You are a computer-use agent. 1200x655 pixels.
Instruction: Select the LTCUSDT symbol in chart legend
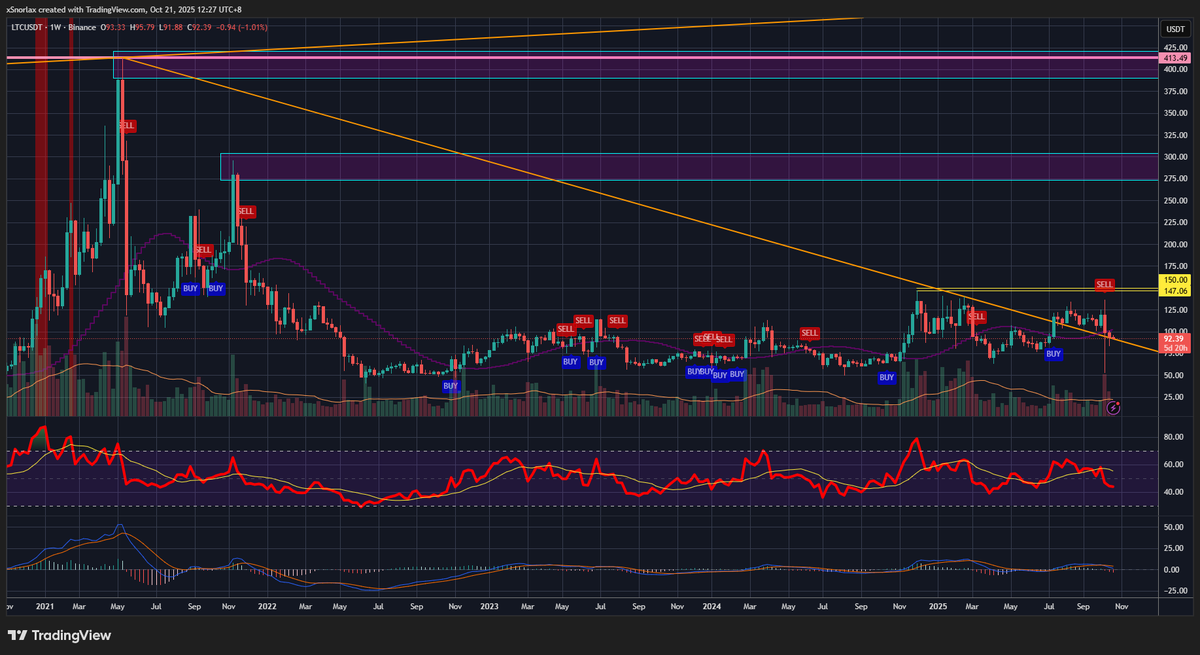click(25, 30)
